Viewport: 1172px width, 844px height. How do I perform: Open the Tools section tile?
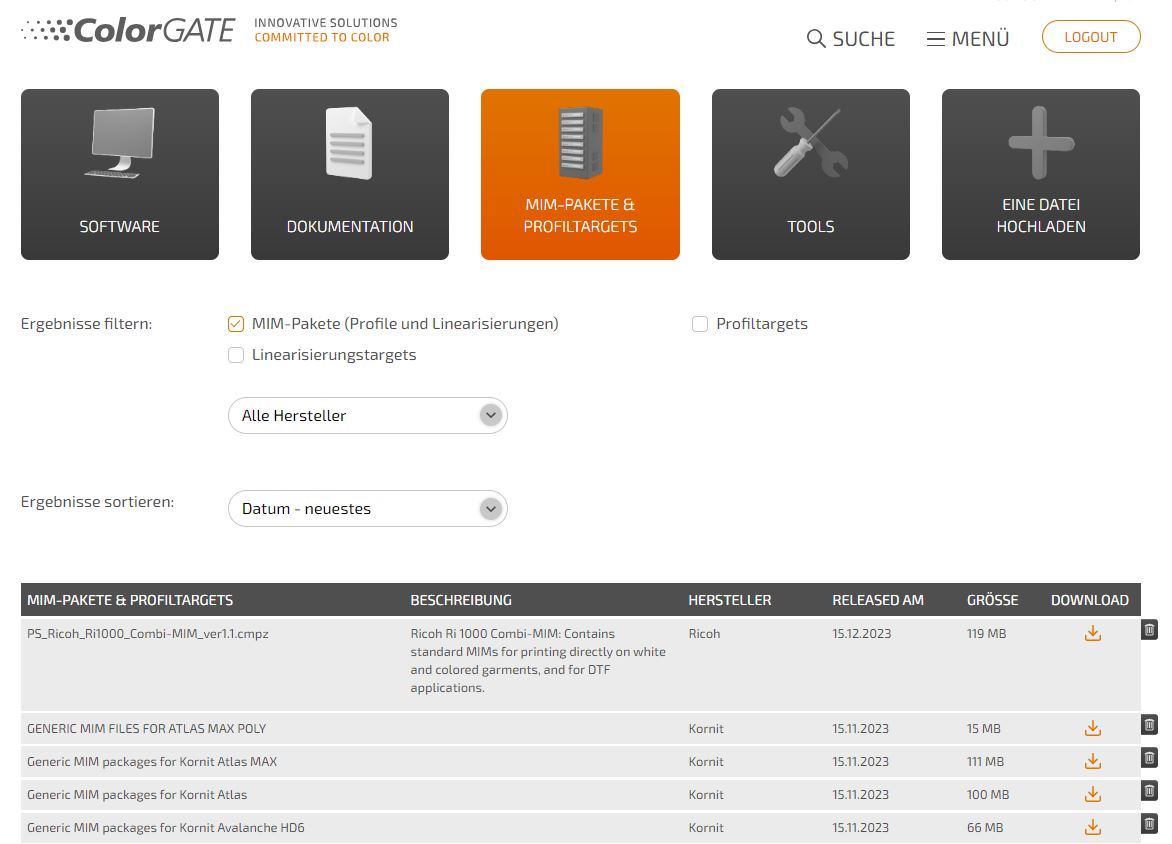click(x=810, y=175)
